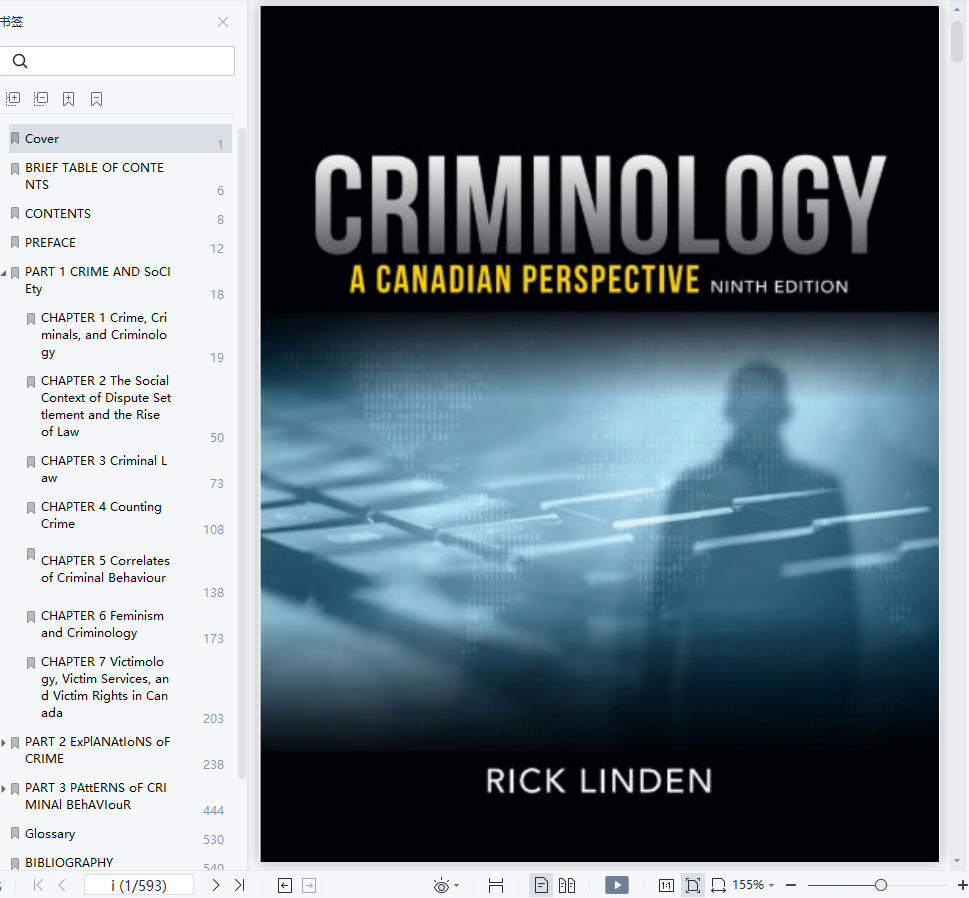Zoom in with plus button
This screenshot has width=969, height=898.
(x=962, y=886)
